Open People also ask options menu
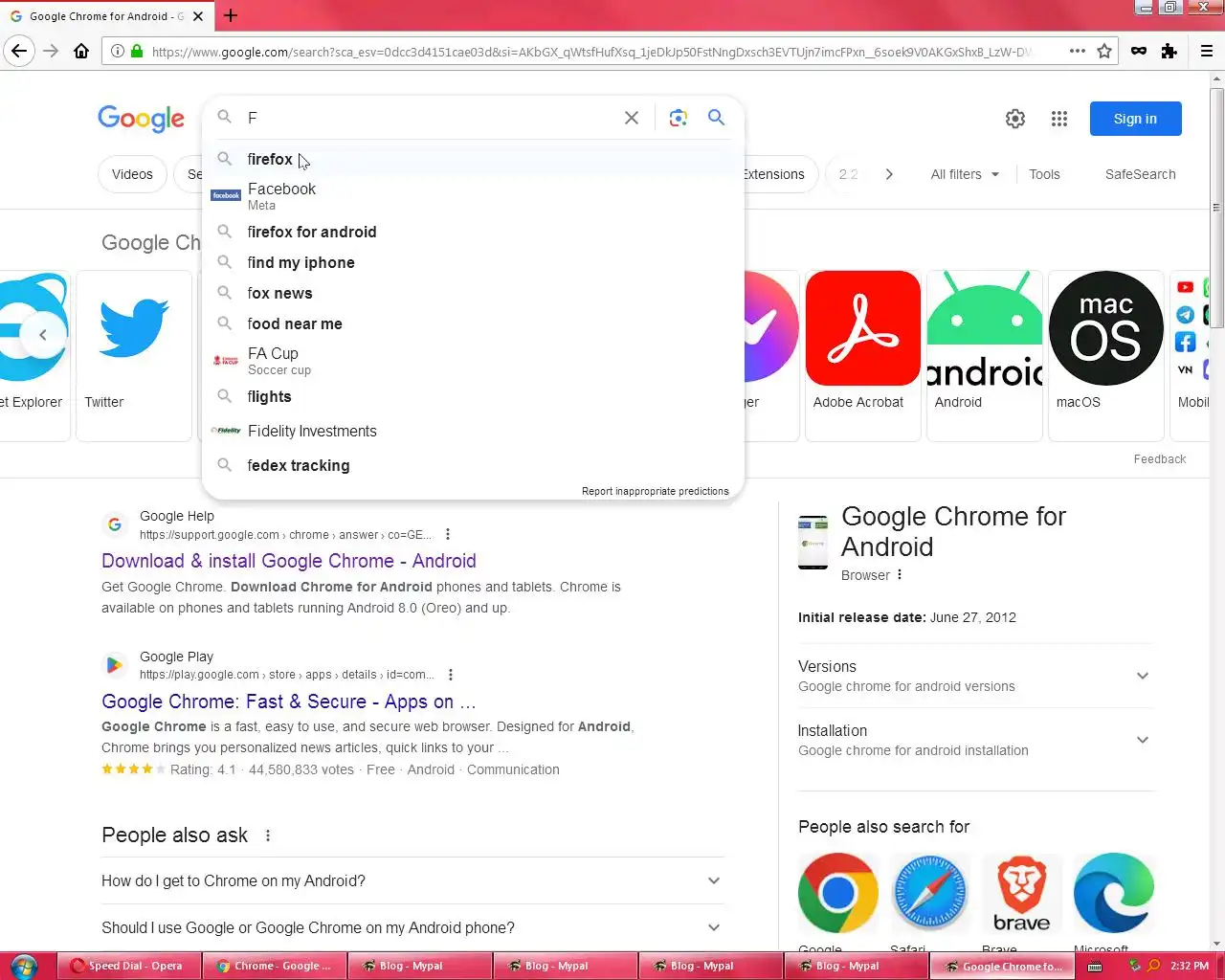Viewport: 1225px width, 980px height. [268, 835]
